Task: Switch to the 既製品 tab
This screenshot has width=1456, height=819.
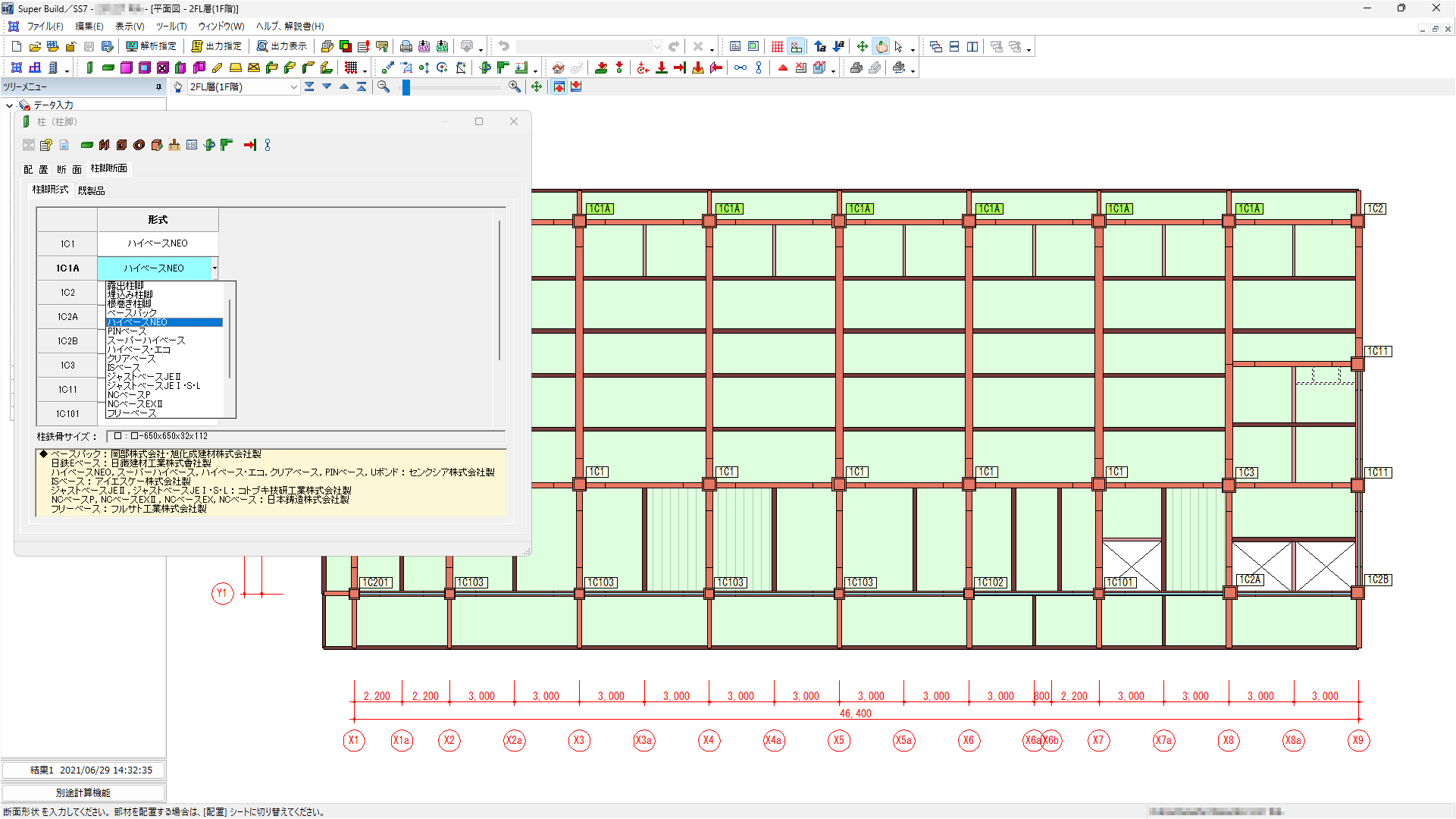Action: [91, 190]
